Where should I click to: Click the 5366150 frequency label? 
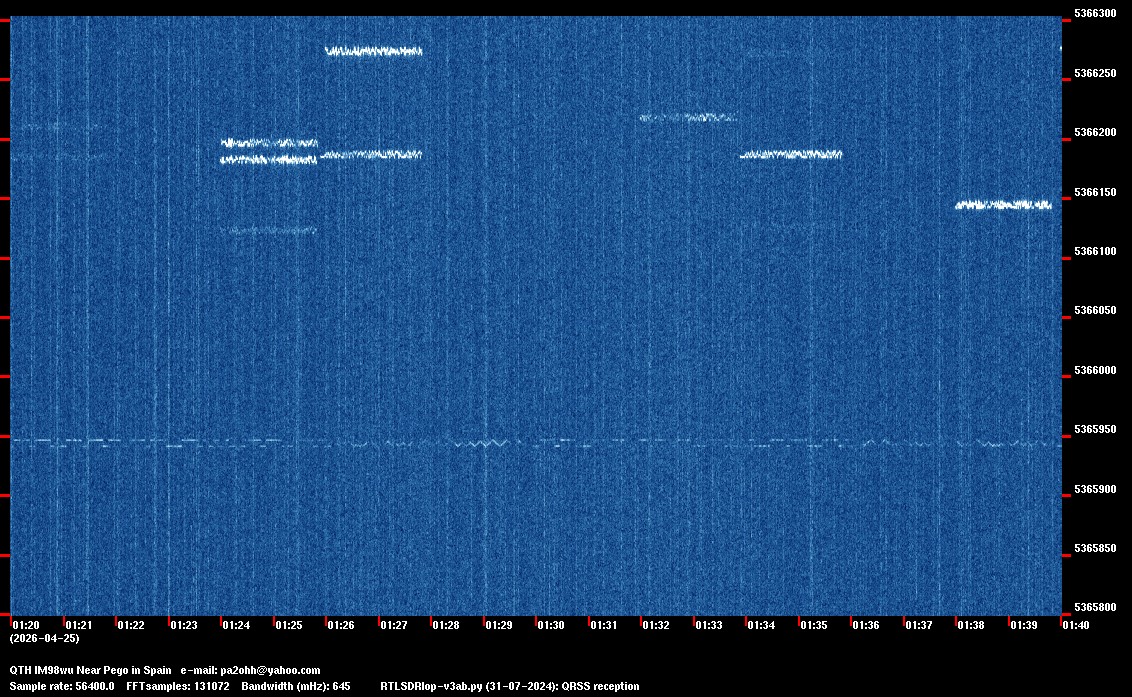1094,192
